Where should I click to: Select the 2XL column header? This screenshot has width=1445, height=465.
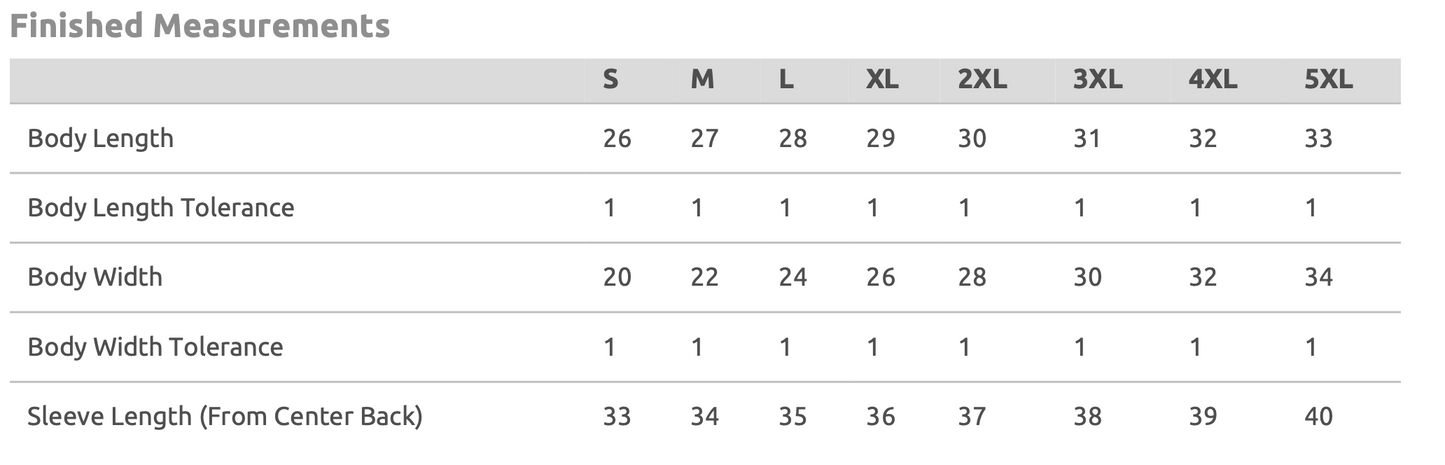tap(982, 80)
